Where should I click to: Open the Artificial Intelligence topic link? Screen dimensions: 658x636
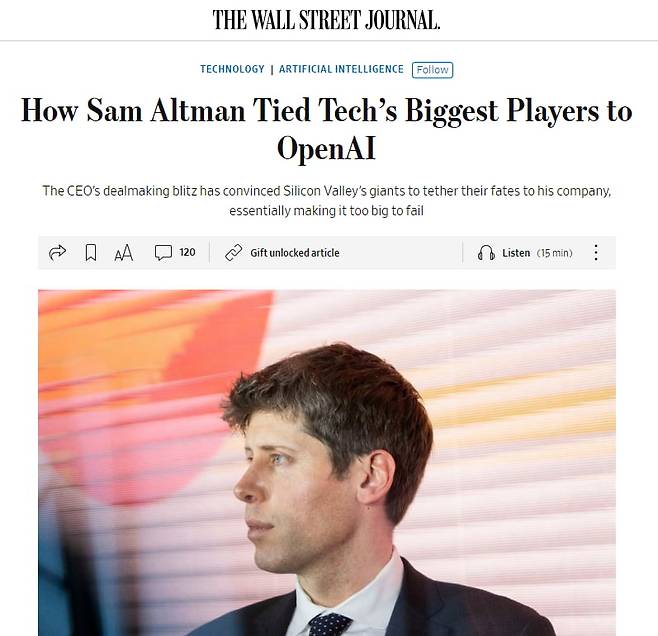pos(341,70)
